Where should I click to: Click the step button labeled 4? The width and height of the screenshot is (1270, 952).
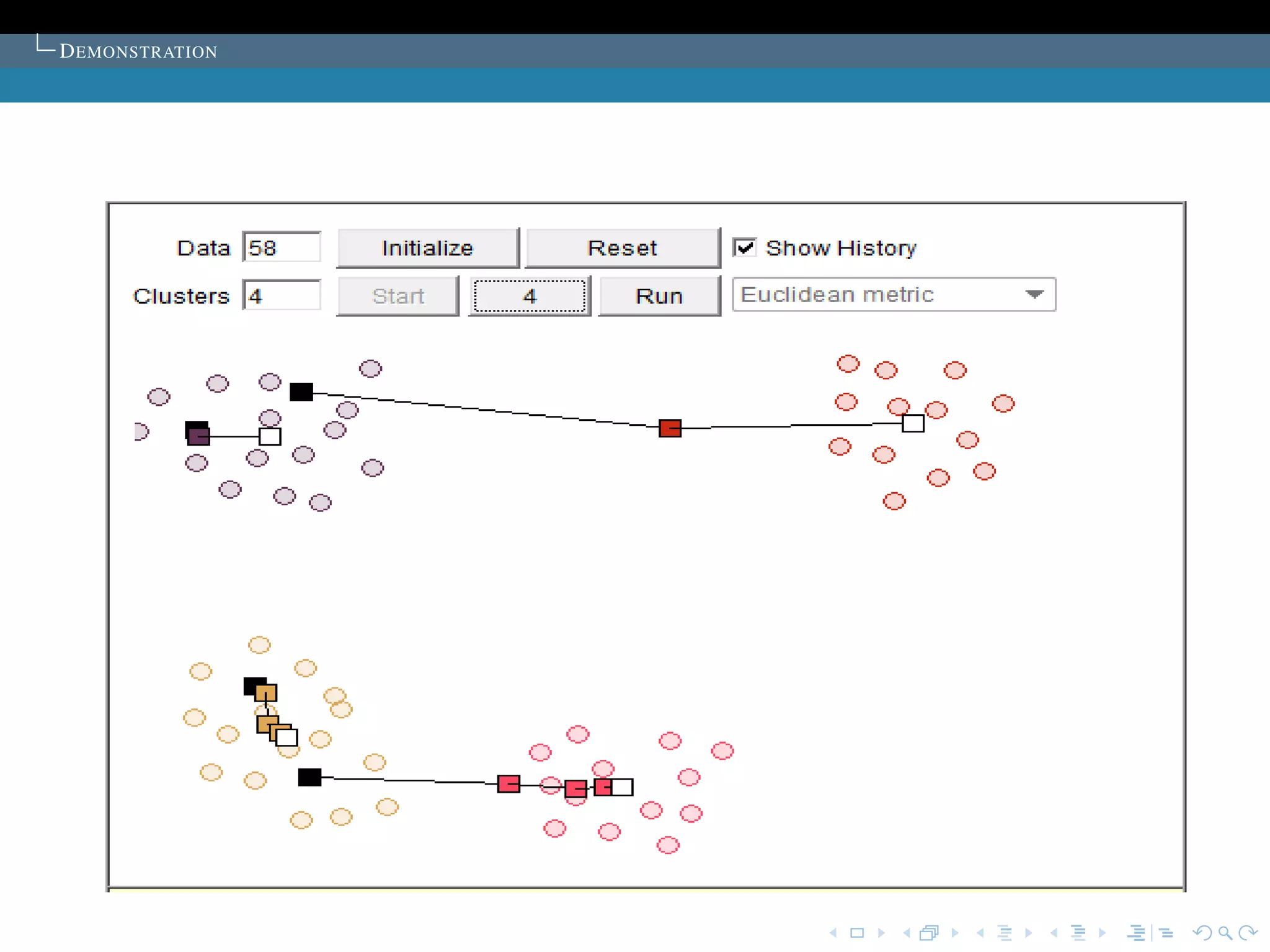(x=529, y=296)
